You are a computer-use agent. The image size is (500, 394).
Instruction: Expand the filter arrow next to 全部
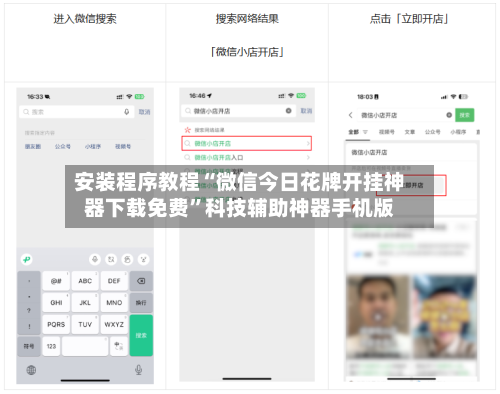365,132
